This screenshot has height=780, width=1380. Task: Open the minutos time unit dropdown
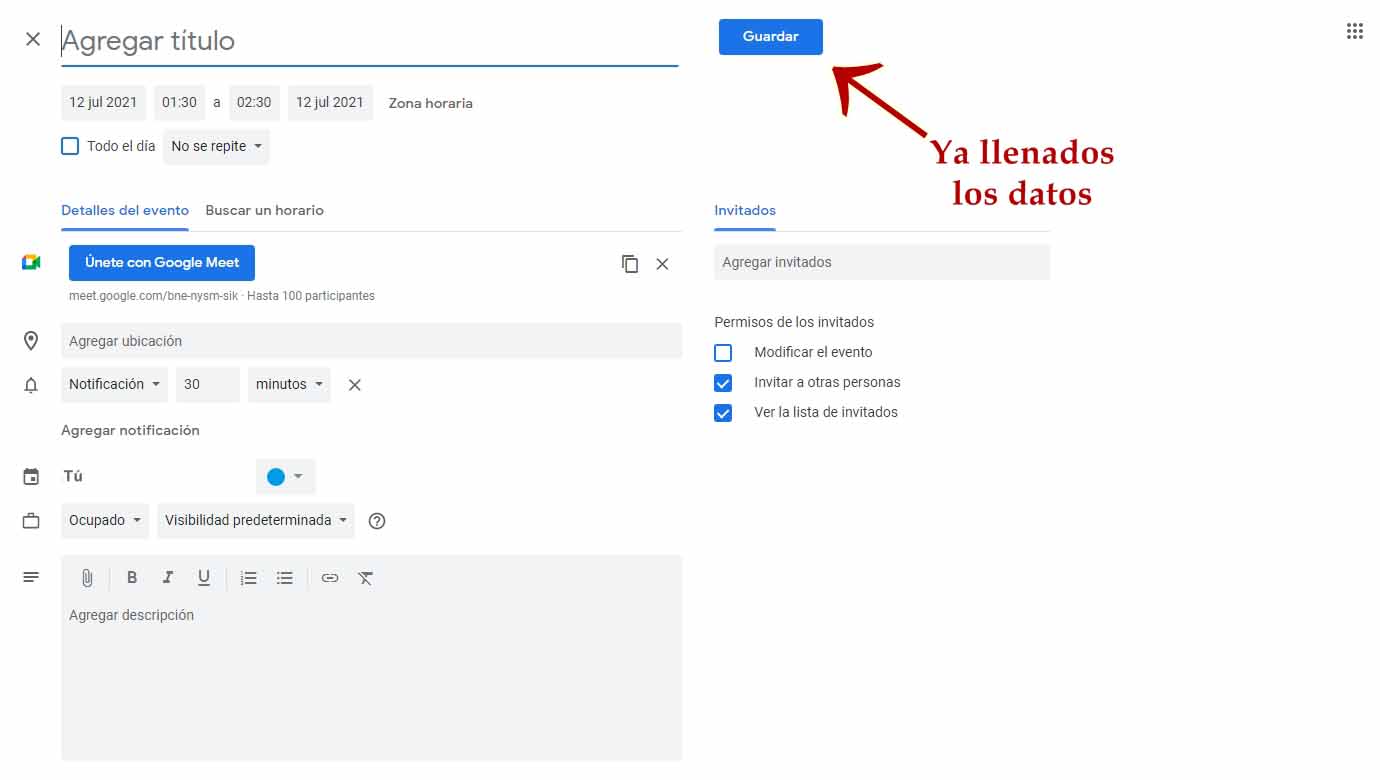[289, 384]
